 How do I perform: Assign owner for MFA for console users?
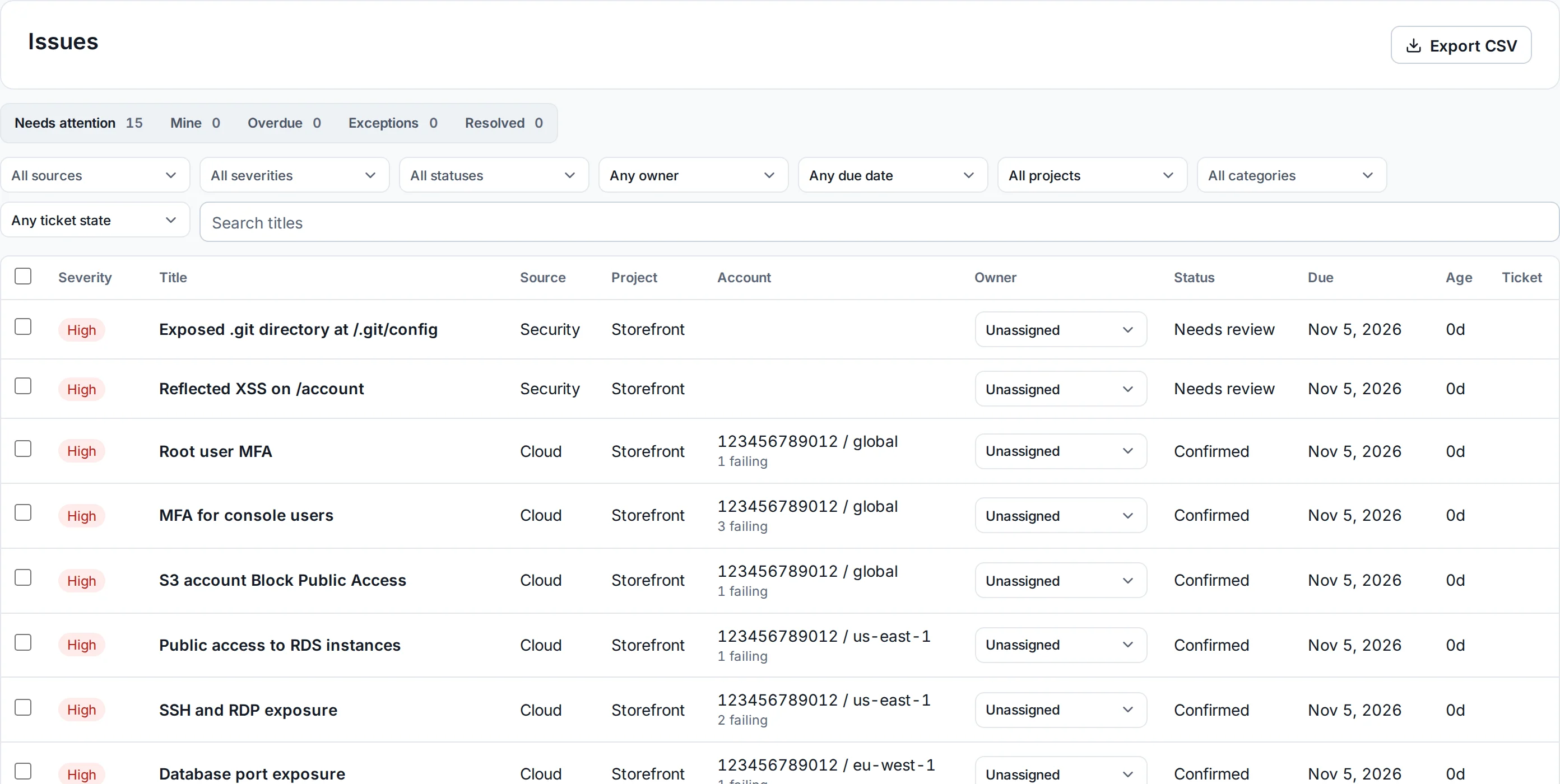[1060, 515]
